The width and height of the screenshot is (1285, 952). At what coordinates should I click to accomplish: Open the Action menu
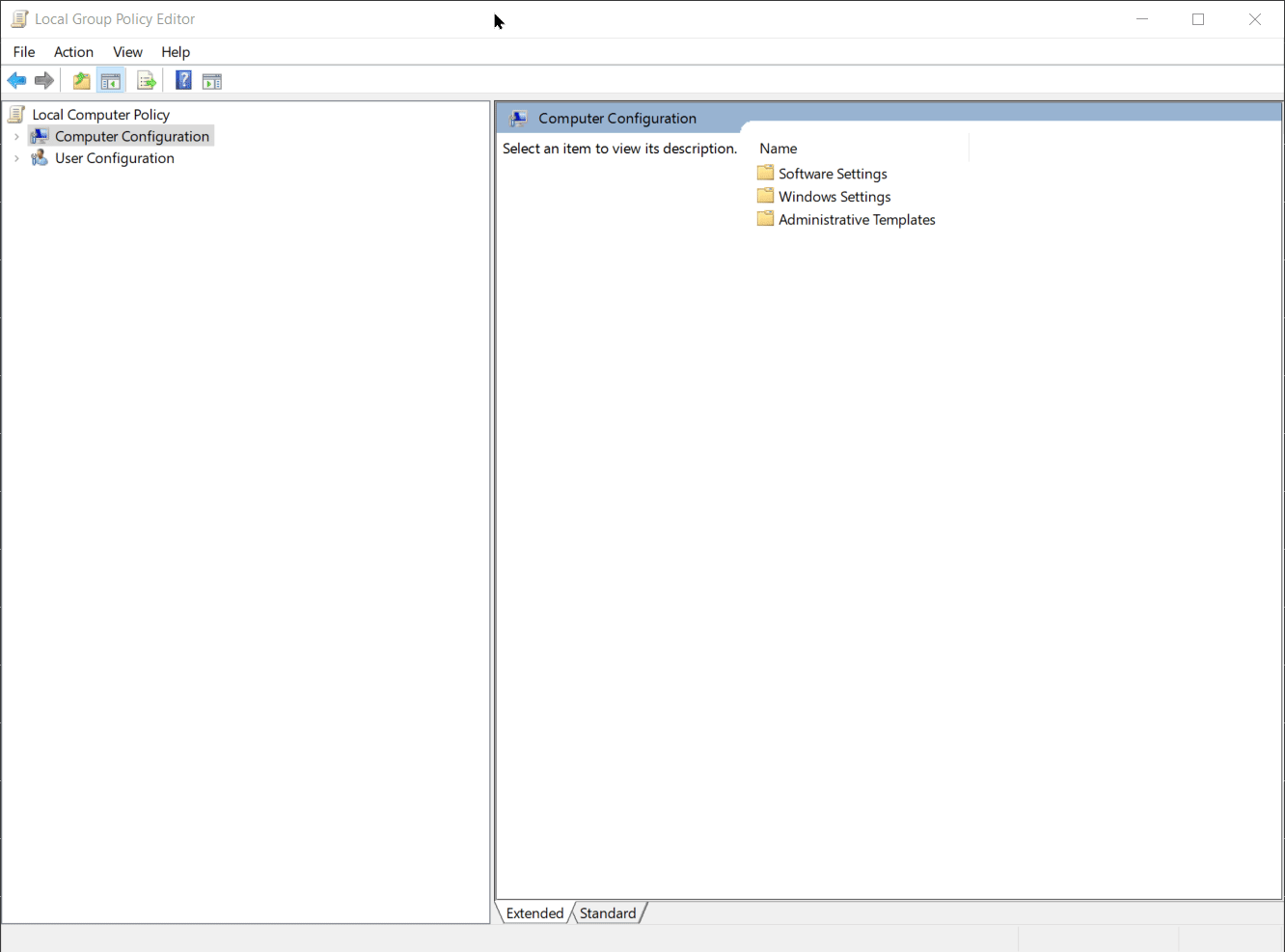(x=73, y=51)
